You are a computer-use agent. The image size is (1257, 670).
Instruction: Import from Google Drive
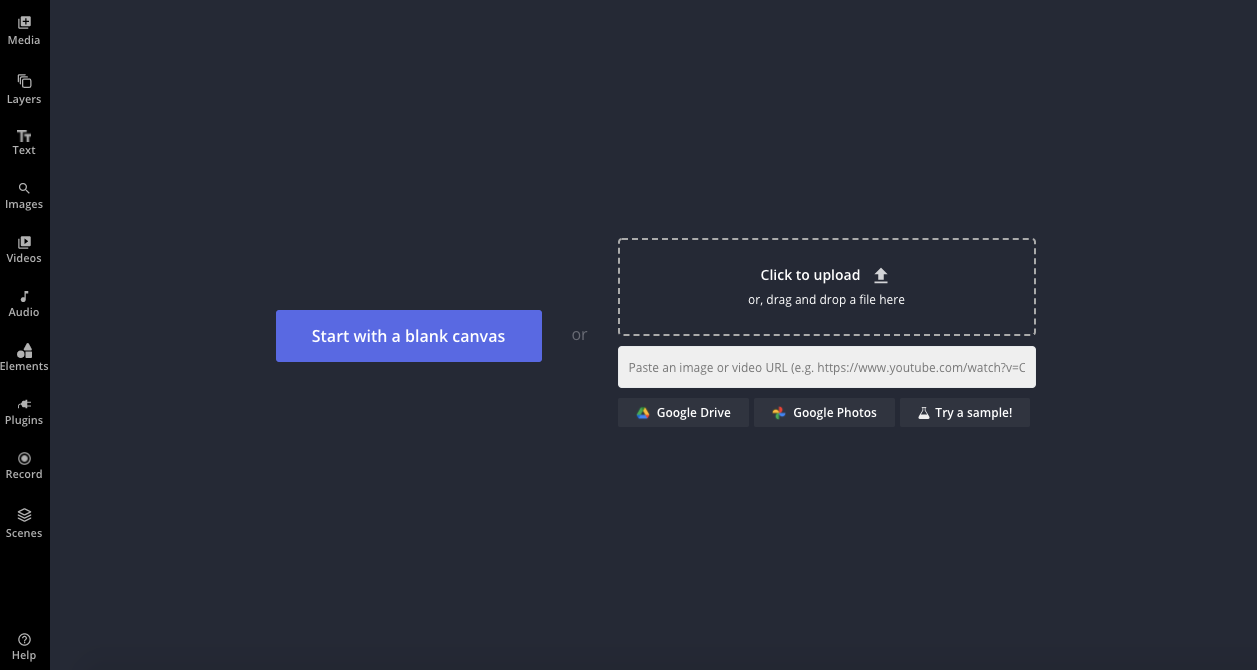click(683, 413)
